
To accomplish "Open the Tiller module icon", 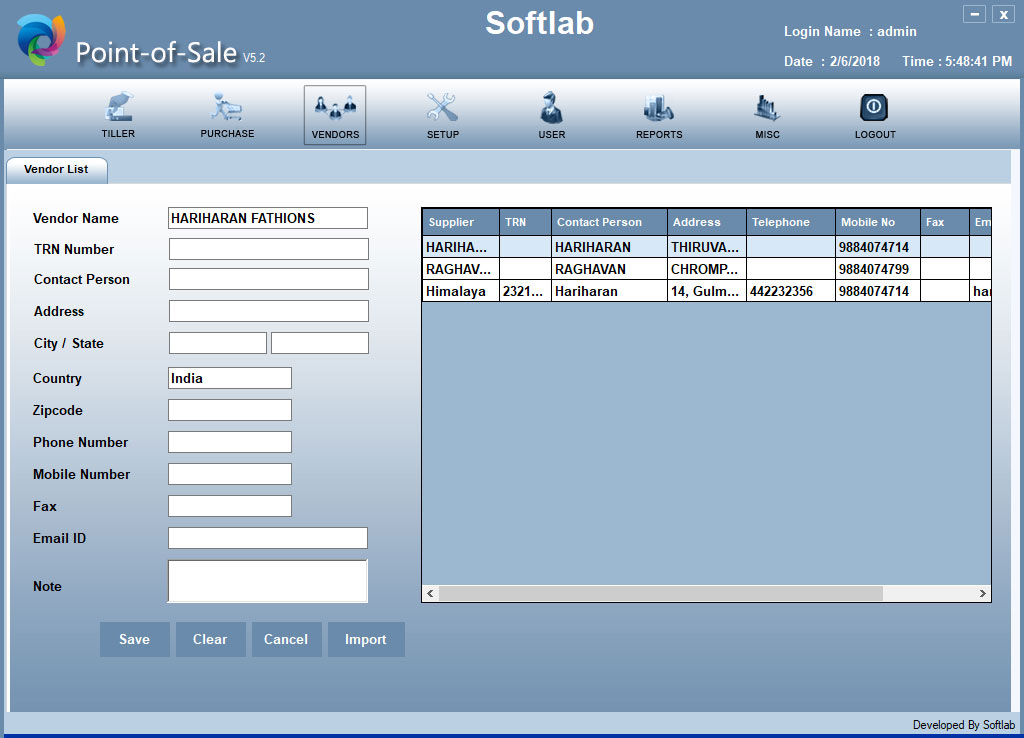I will [x=118, y=108].
